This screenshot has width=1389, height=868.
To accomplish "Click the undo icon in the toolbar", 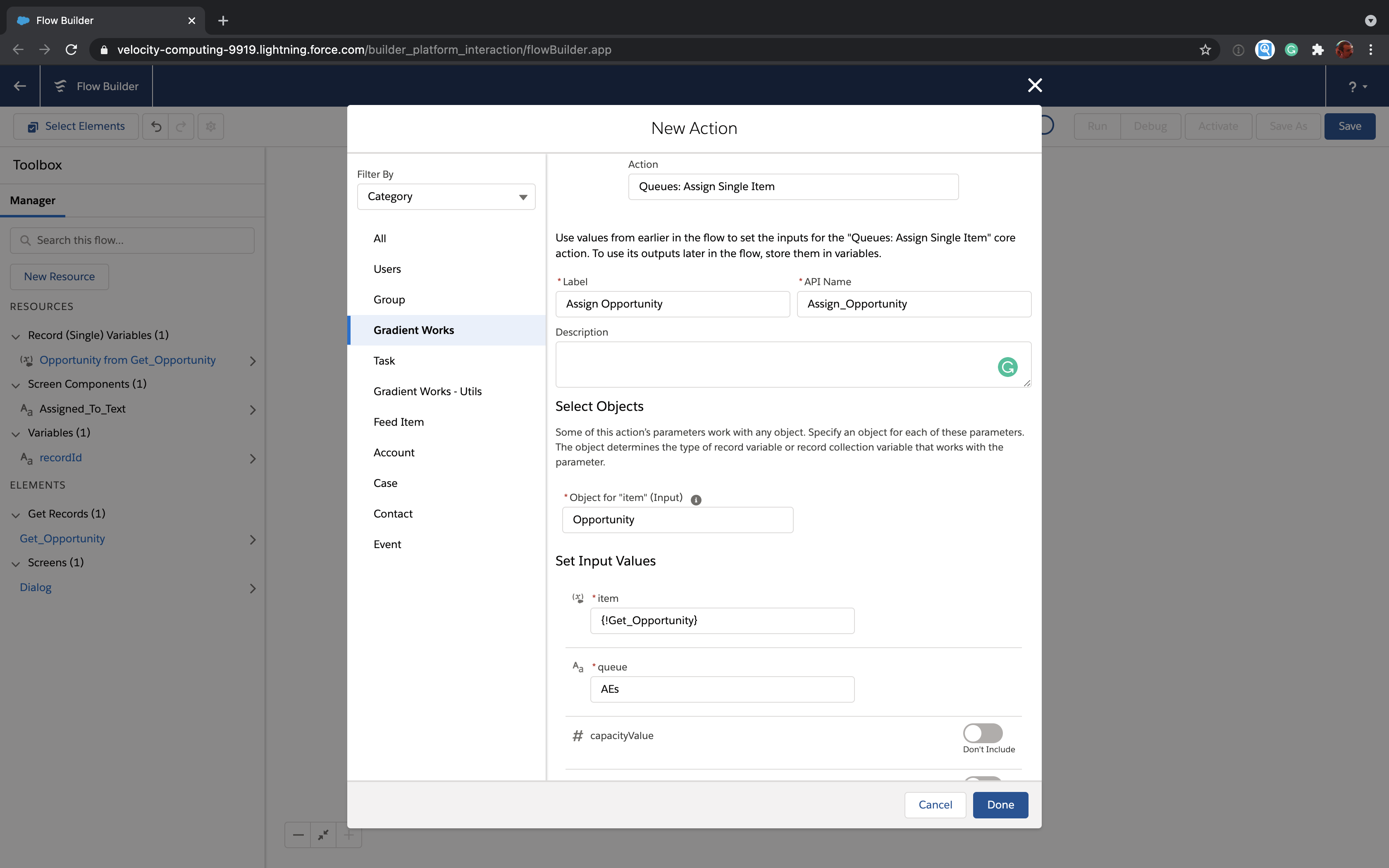I will (155, 126).
